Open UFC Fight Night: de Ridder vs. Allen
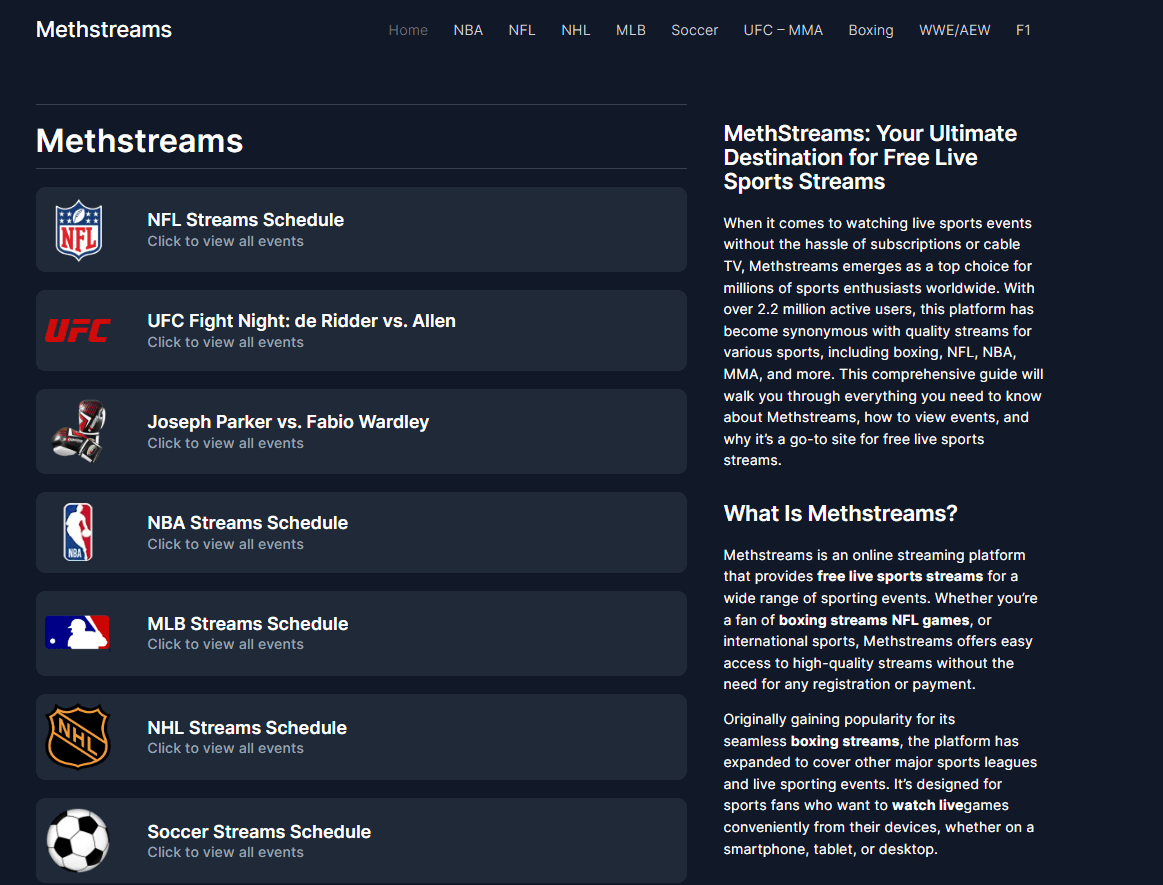Viewport: 1163px width, 885px height. click(x=301, y=321)
